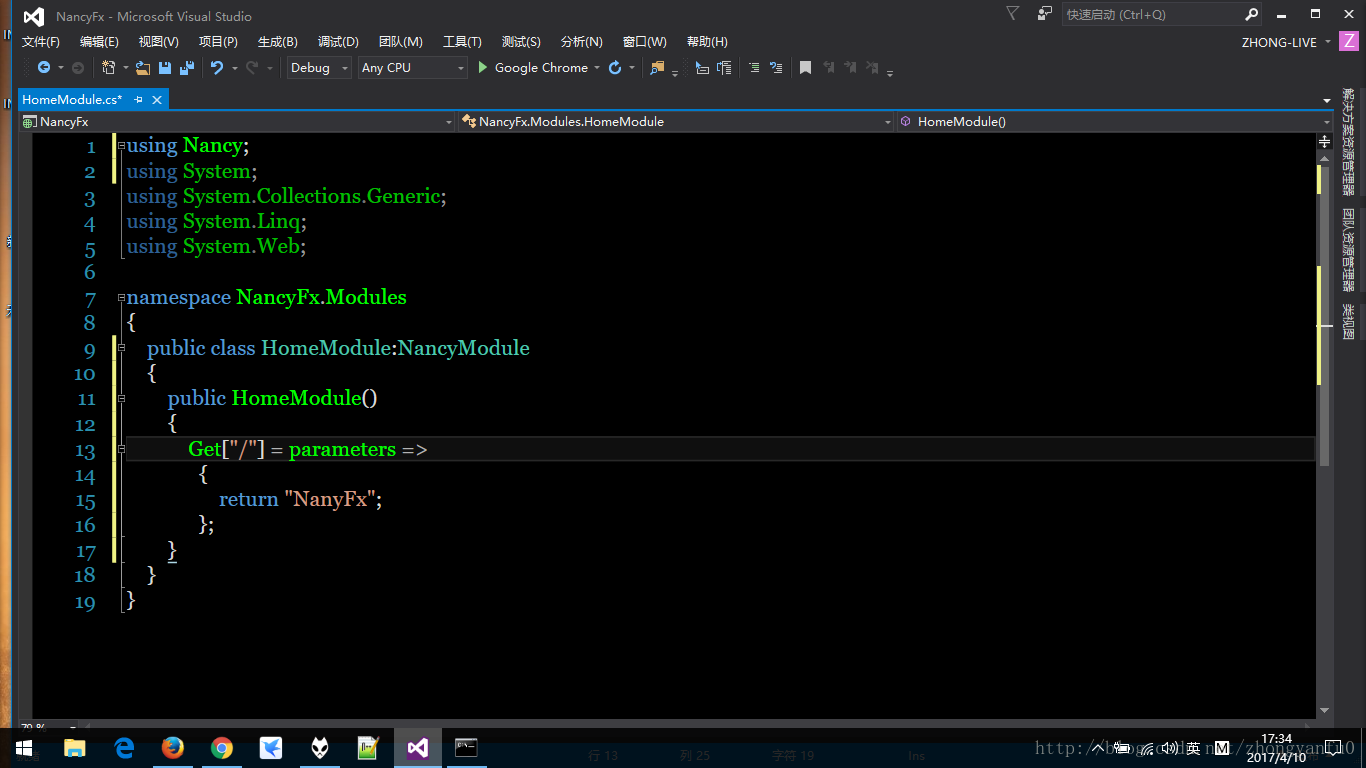The height and width of the screenshot is (768, 1366).
Task: Click the Clear all bookmarks icon
Action: point(872,68)
